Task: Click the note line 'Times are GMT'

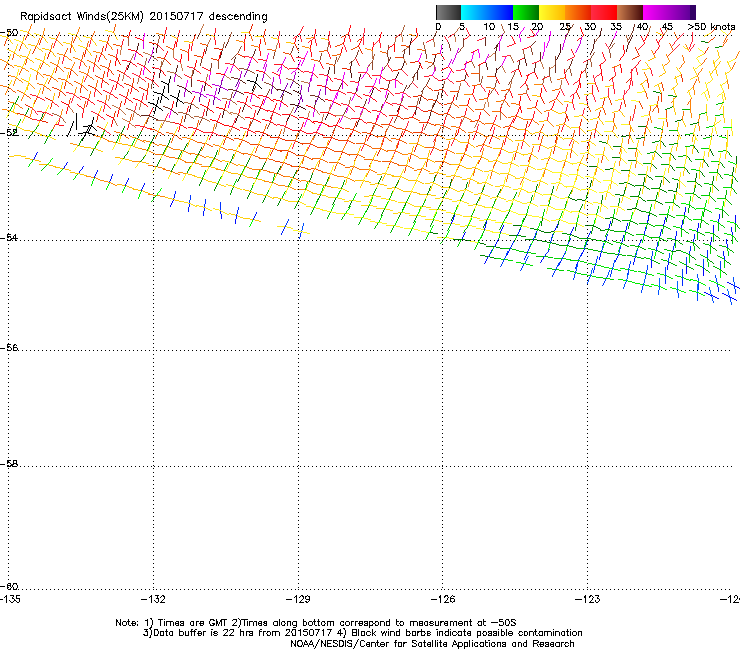Action: (192, 623)
